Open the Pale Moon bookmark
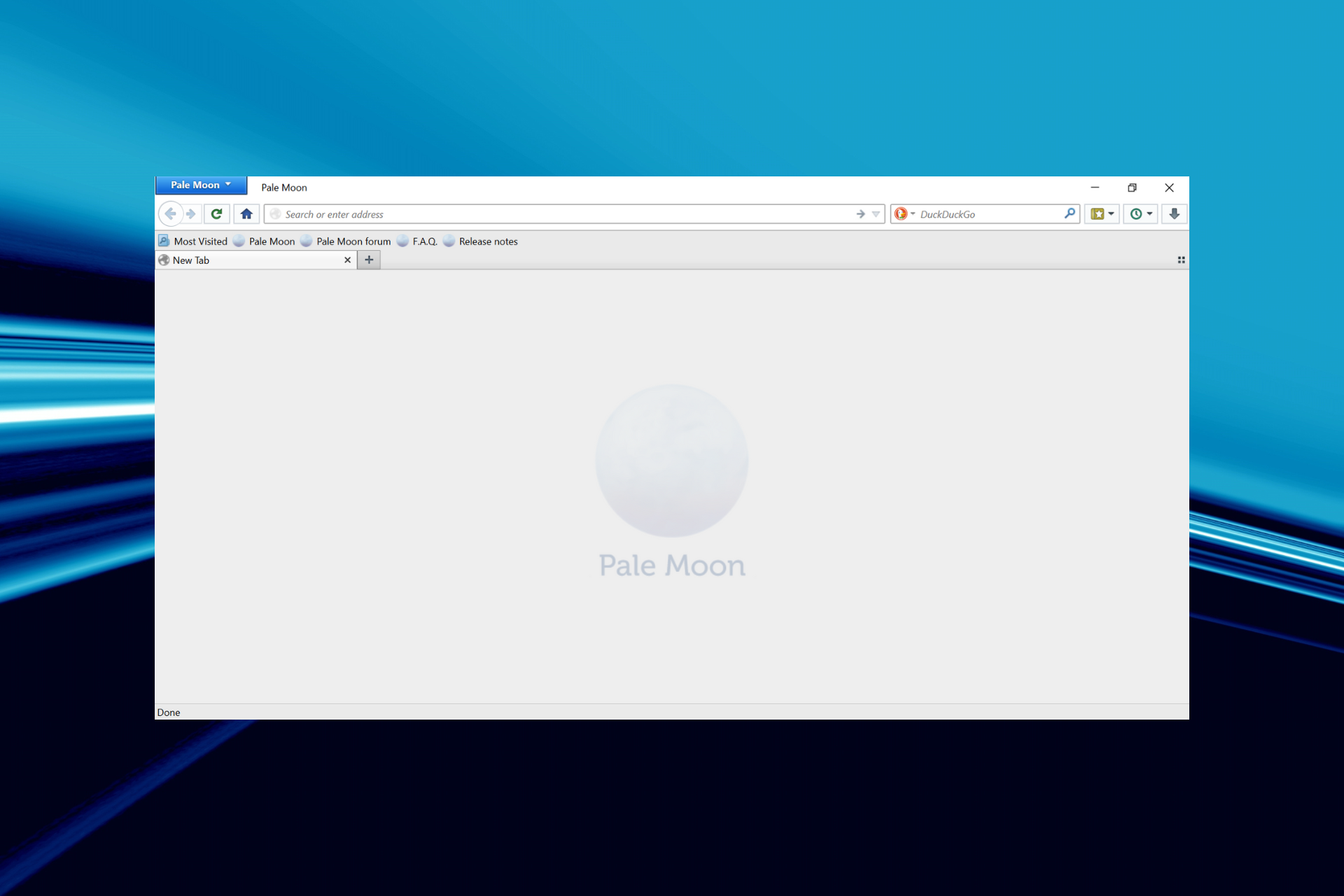This screenshot has height=896, width=1344. [264, 241]
